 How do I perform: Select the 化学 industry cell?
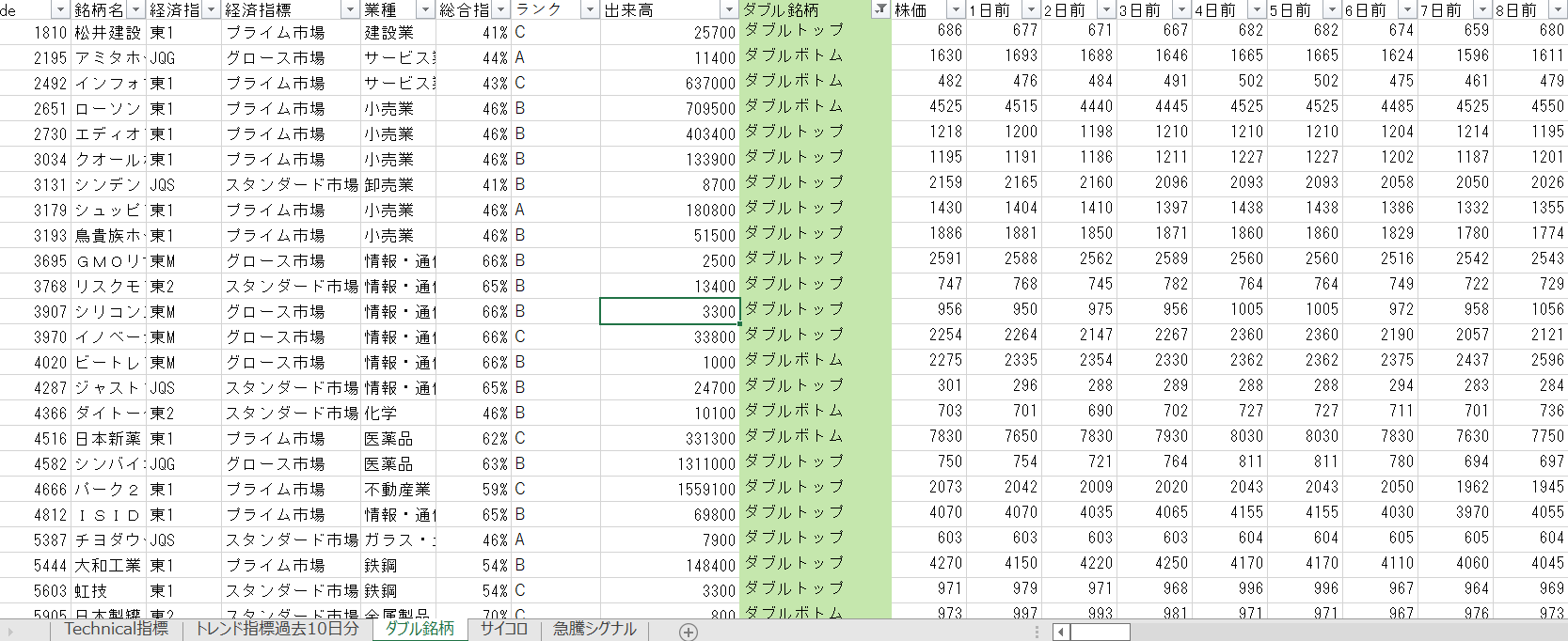point(399,413)
